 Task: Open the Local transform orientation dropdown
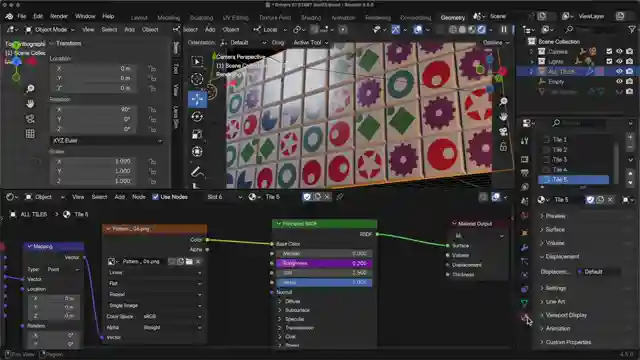[x=271, y=29]
